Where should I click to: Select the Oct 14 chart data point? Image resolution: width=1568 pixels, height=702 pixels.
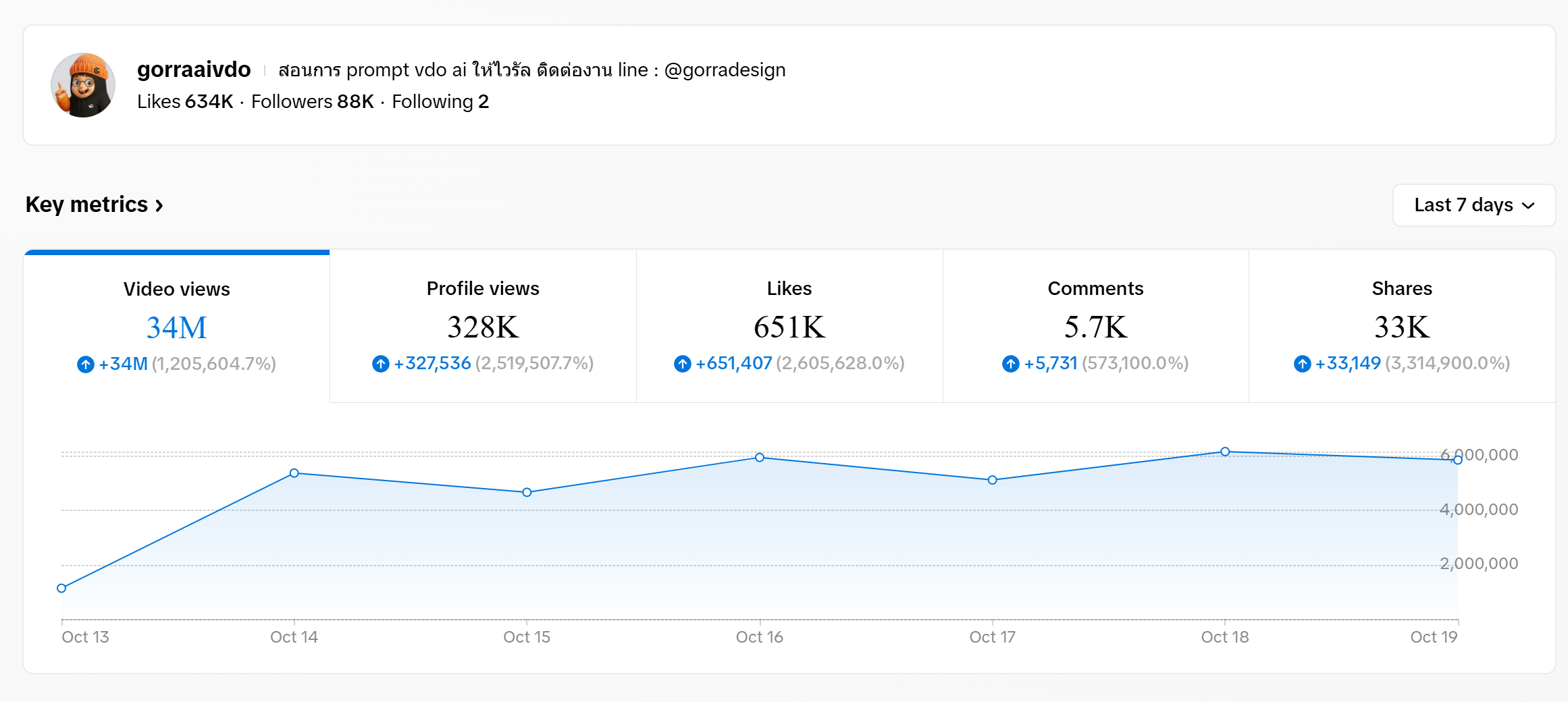(x=294, y=473)
